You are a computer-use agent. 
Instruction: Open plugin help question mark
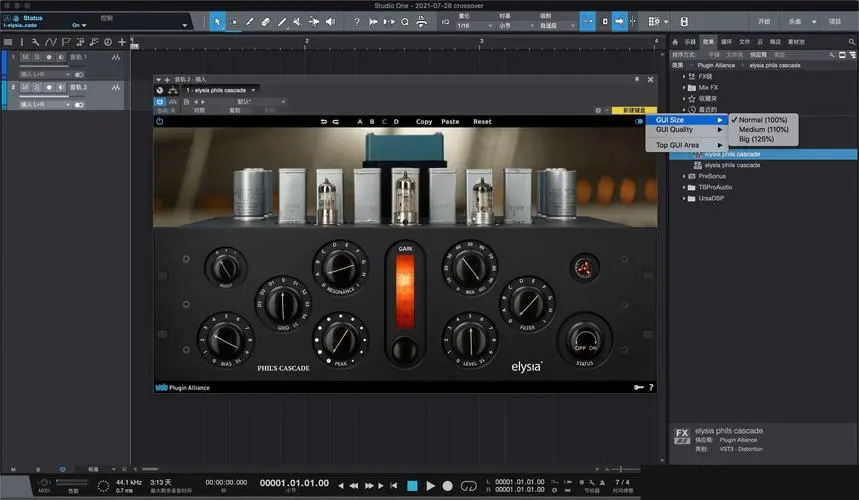(x=651, y=387)
